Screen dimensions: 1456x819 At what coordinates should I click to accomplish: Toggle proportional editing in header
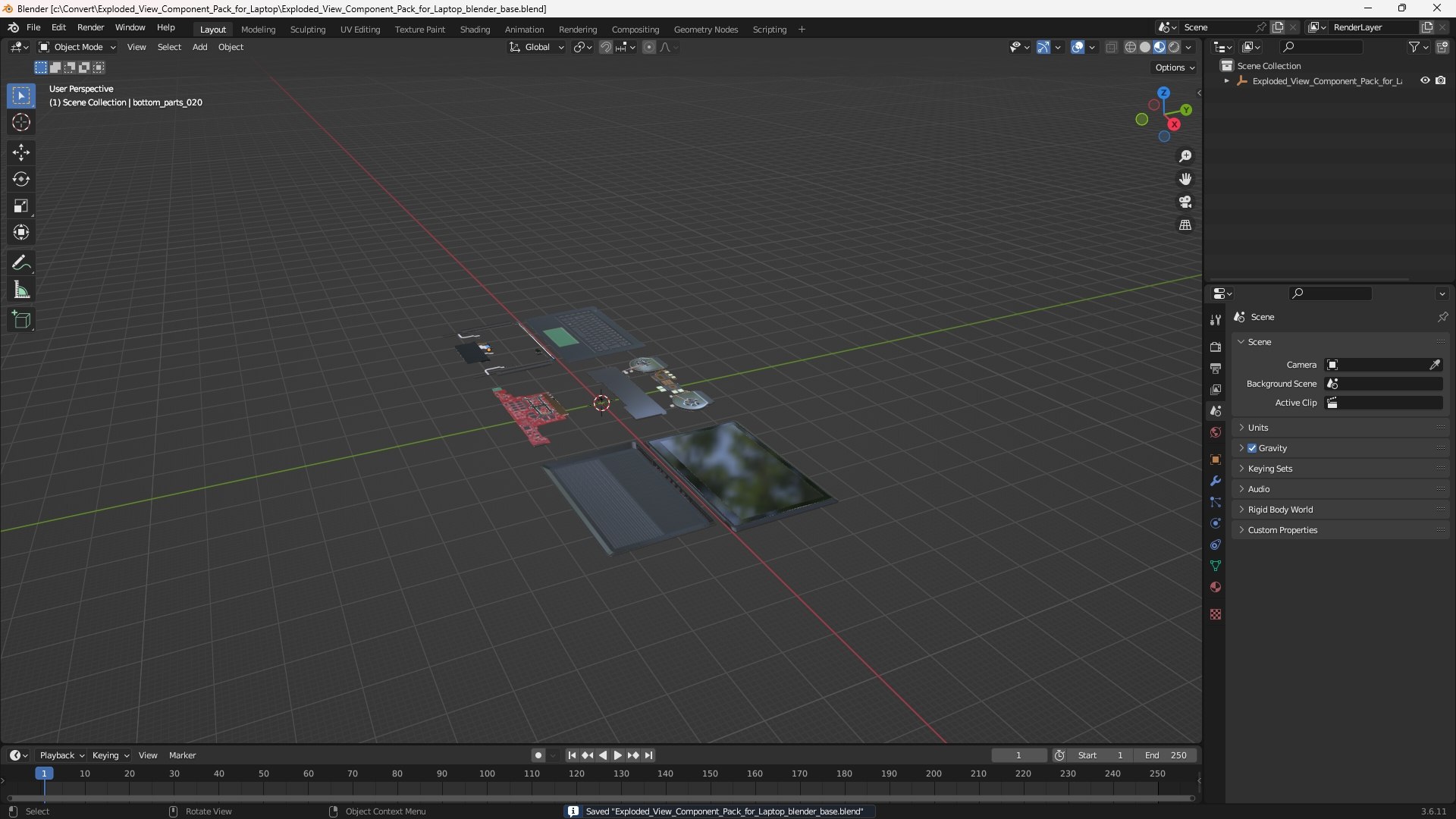tap(649, 47)
